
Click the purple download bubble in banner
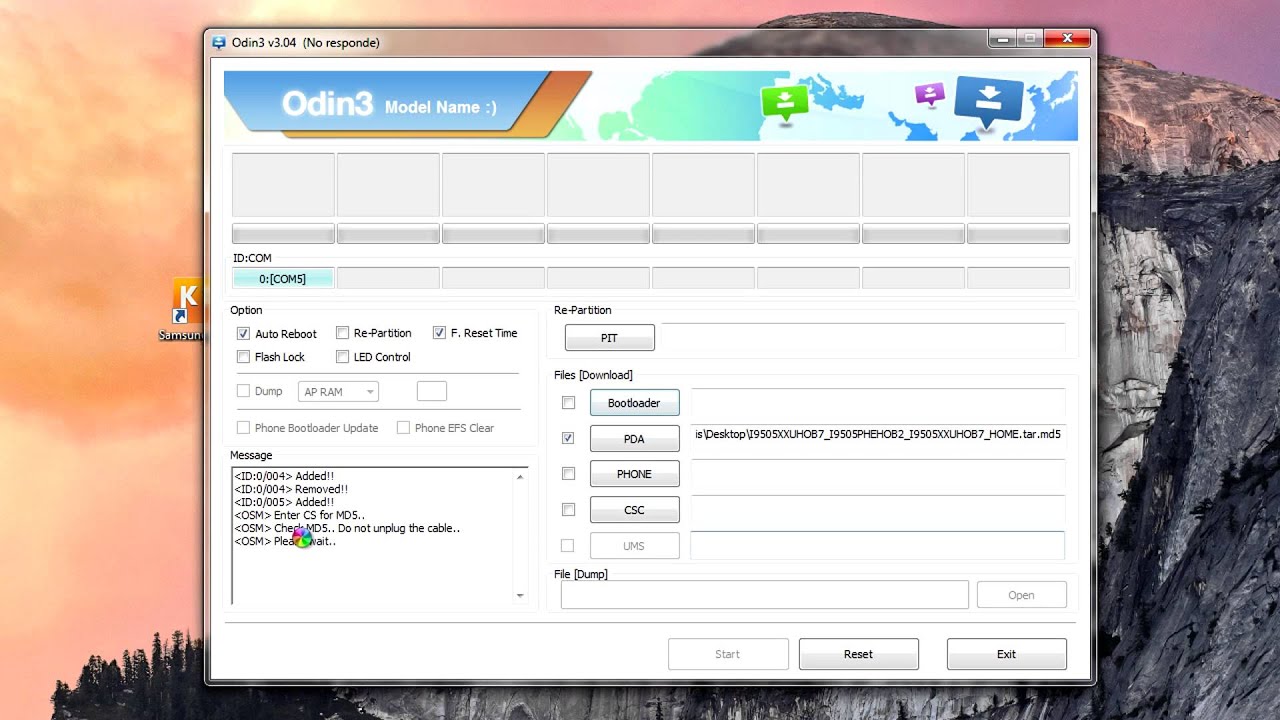pos(930,95)
